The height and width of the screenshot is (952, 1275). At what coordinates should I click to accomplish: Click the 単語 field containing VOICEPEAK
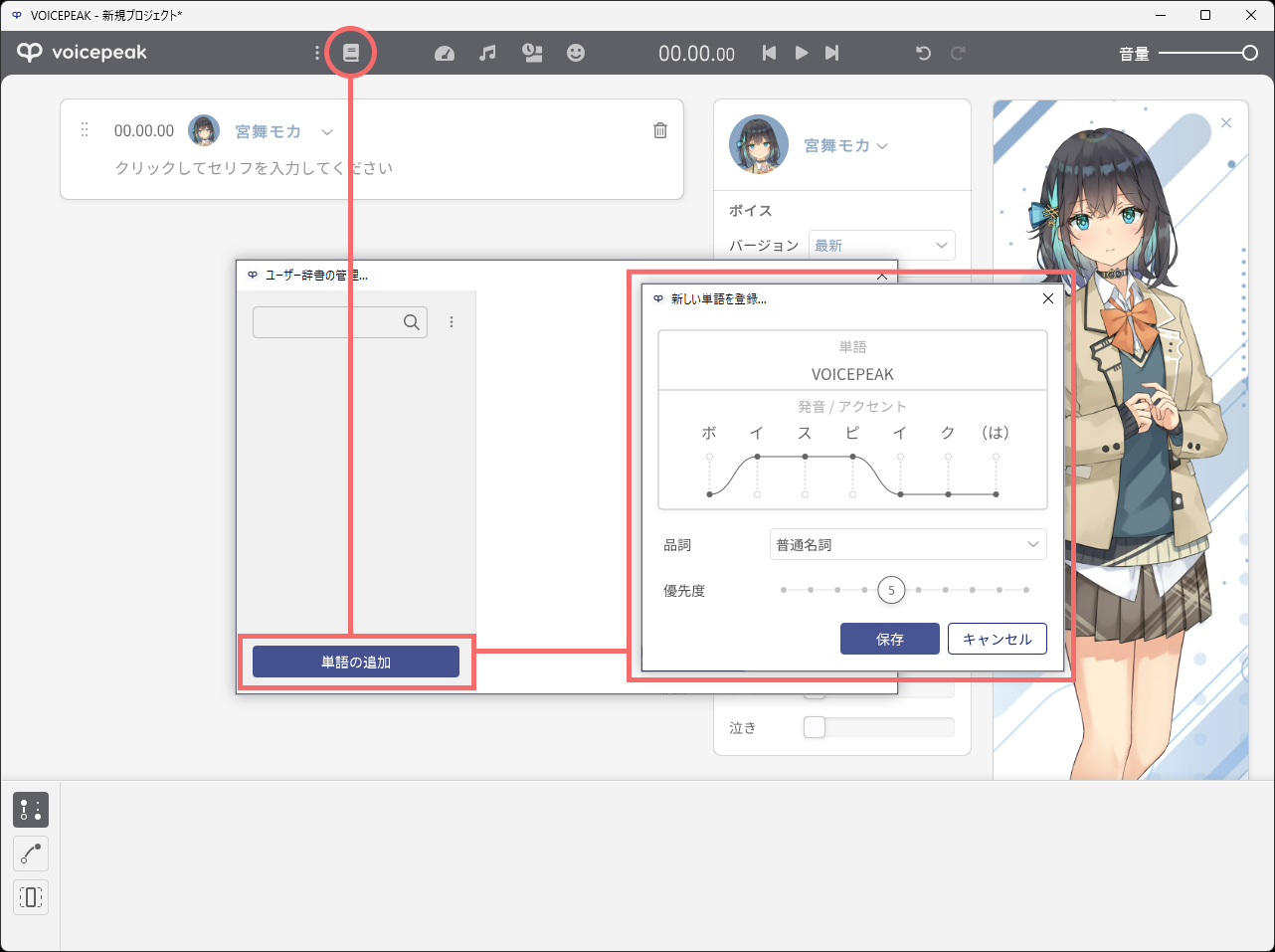pos(852,374)
